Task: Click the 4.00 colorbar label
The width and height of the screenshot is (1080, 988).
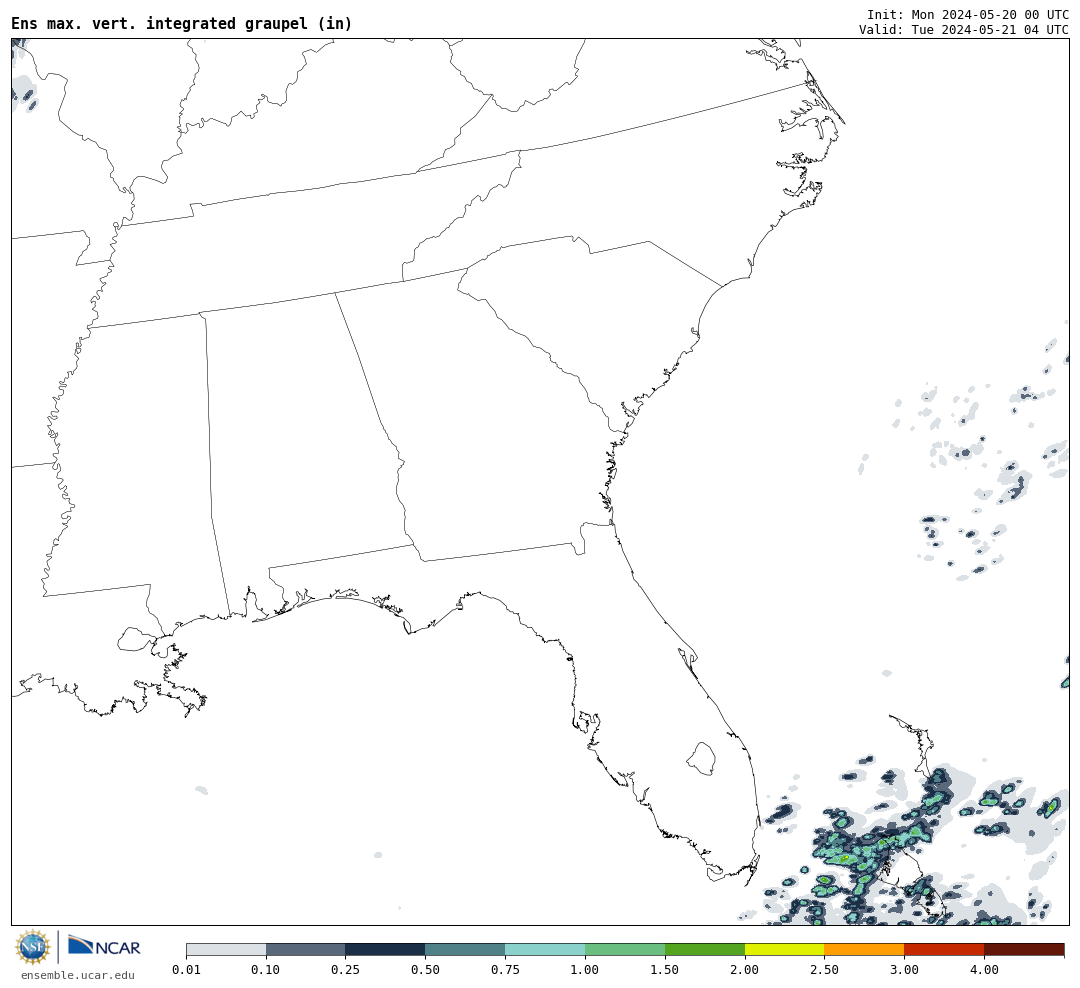Action: pyautogui.click(x=984, y=970)
